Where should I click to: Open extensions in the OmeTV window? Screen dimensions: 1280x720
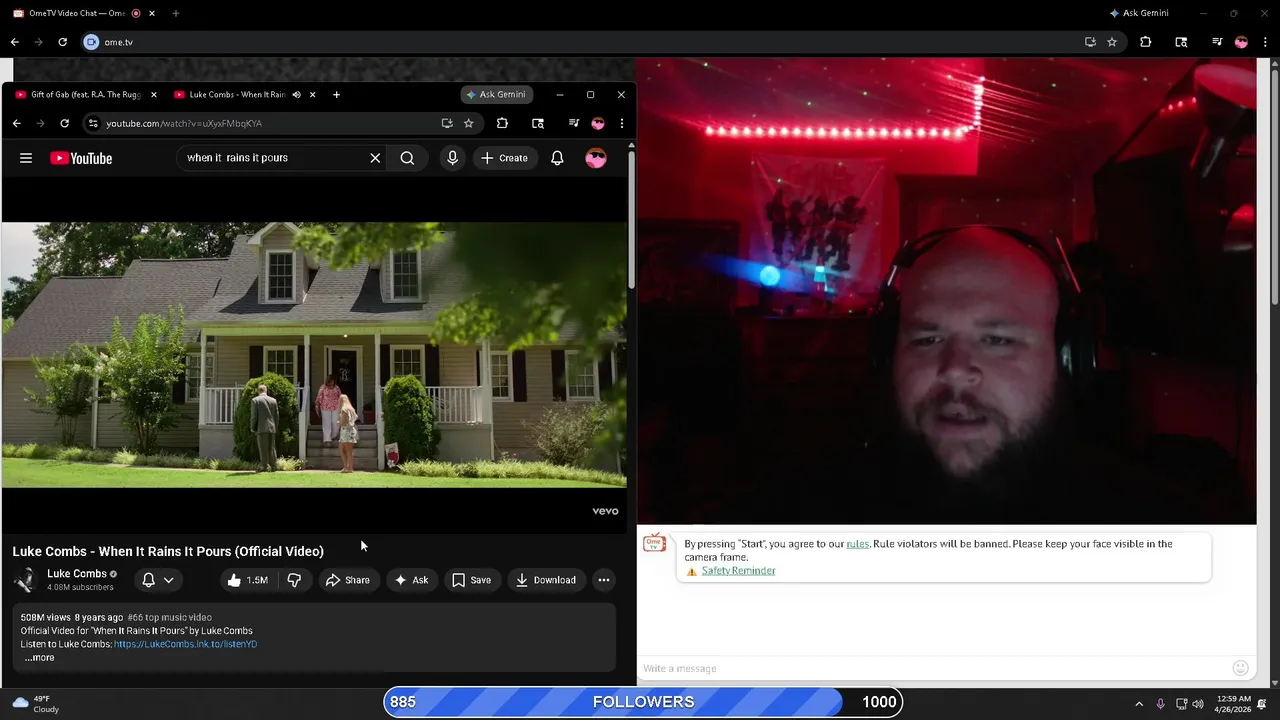point(1146,42)
